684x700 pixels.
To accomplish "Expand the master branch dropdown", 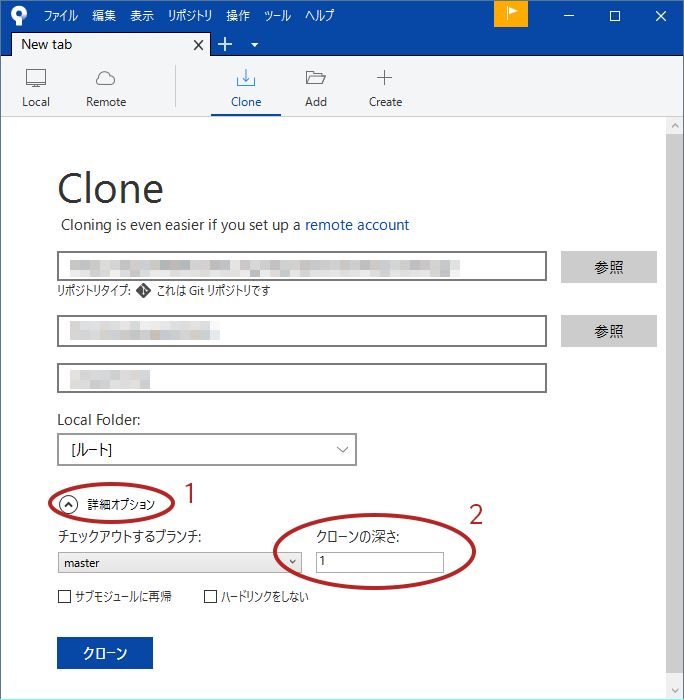I will (x=292, y=563).
